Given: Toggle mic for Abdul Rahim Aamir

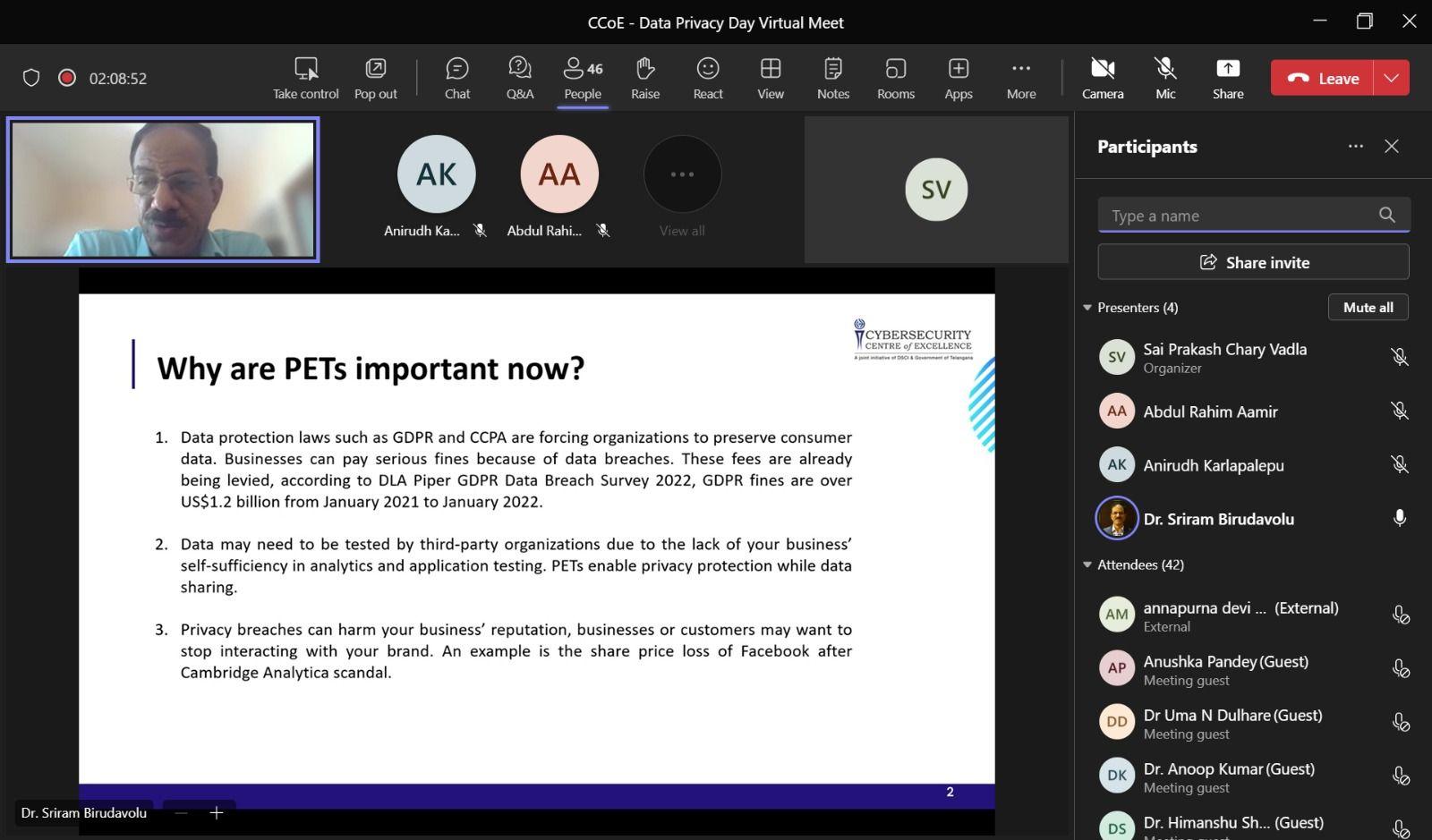Looking at the screenshot, I should (1400, 411).
